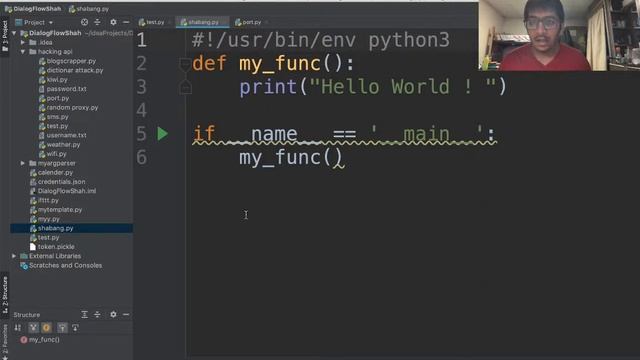Collapse all in the Project panel toolbar

[97, 22]
